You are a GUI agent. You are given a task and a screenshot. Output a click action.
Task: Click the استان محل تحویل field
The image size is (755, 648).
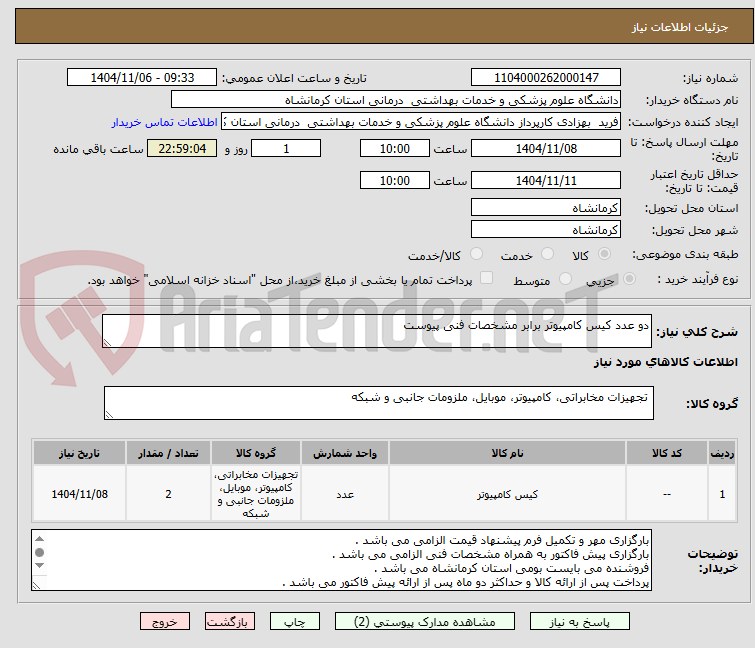546,207
